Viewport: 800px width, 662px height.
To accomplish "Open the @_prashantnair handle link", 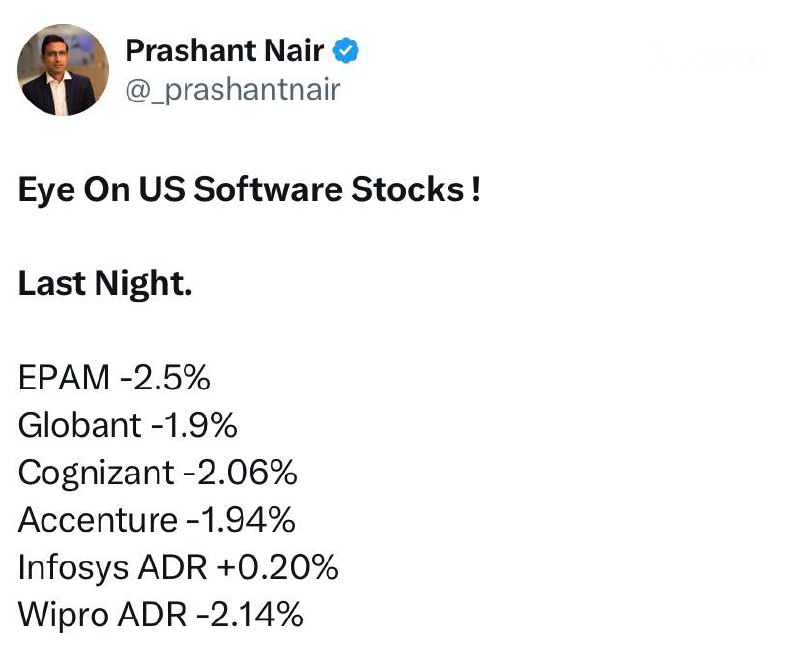I will pos(233,90).
